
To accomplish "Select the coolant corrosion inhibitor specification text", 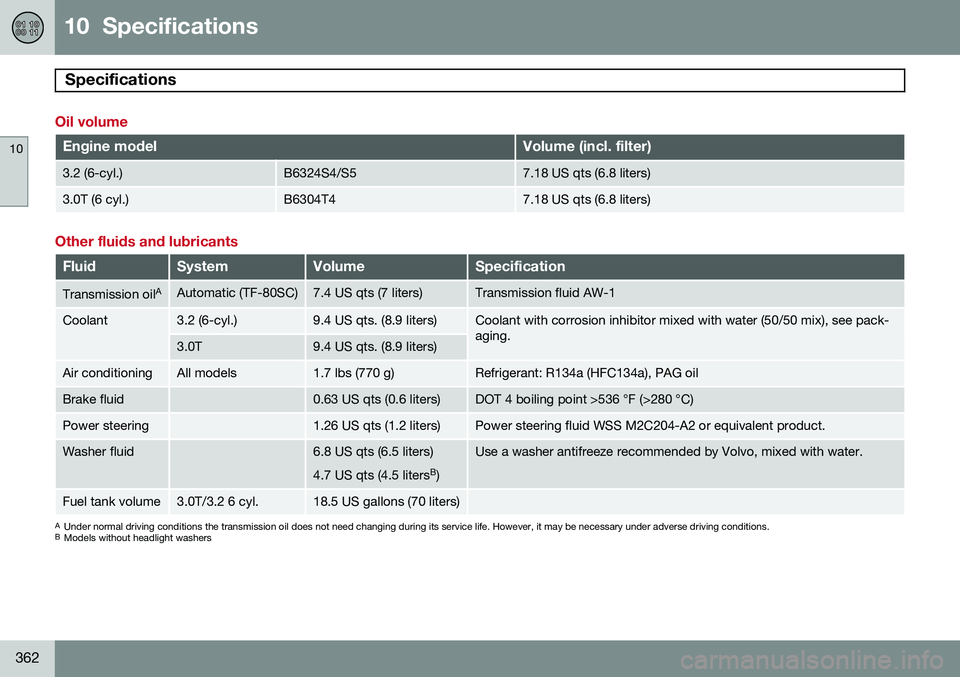I will point(681,328).
